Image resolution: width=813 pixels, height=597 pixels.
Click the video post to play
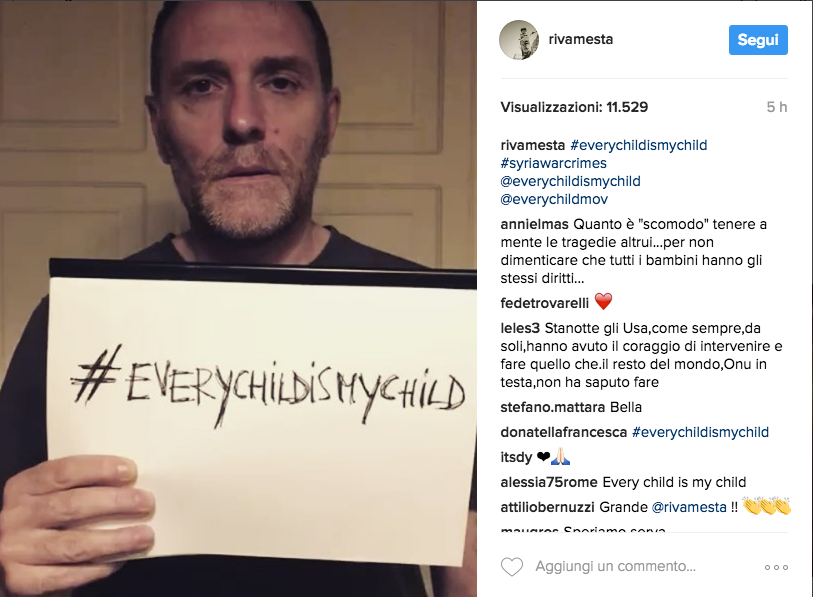coord(239,299)
